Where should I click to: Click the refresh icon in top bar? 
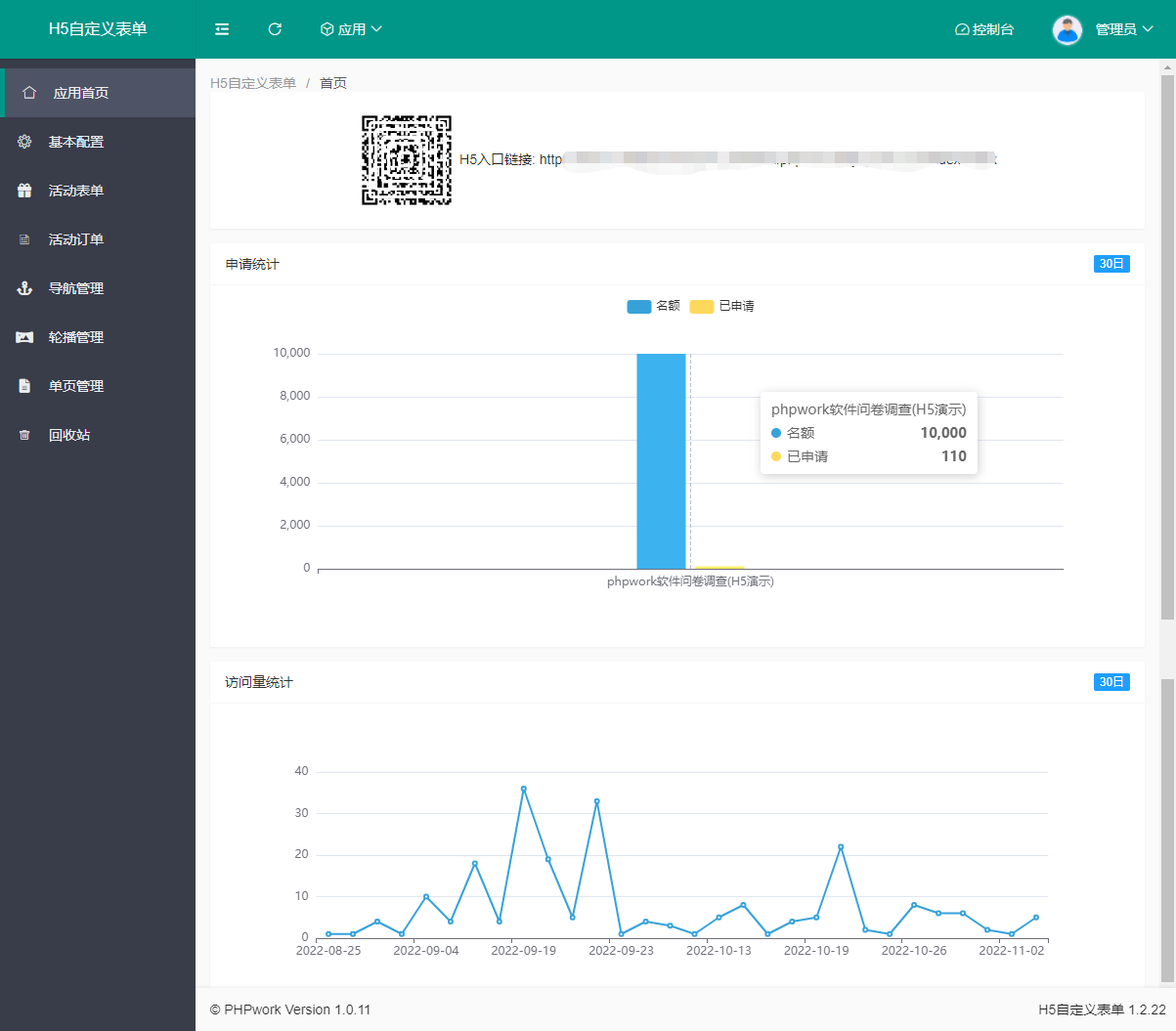275,29
